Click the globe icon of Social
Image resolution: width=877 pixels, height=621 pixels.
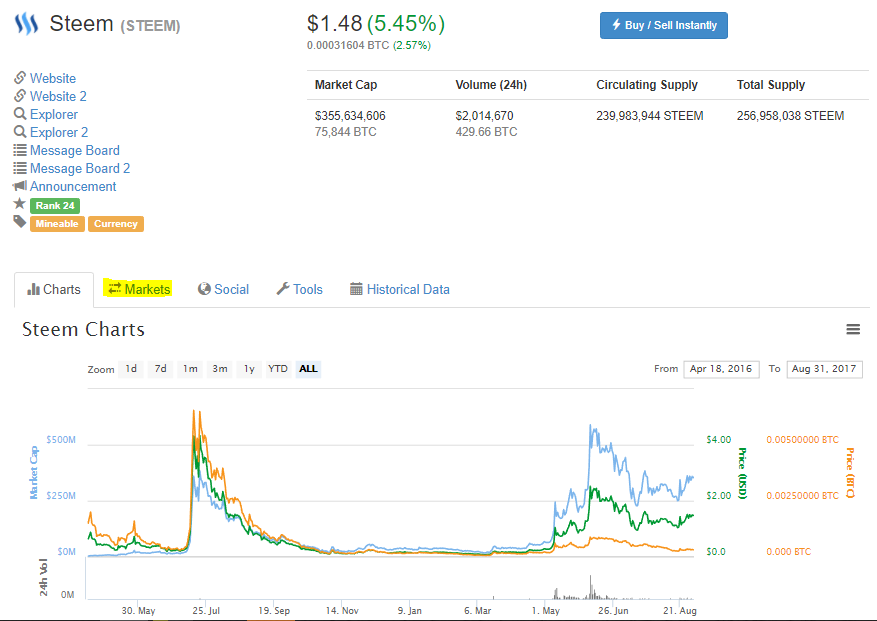point(204,289)
